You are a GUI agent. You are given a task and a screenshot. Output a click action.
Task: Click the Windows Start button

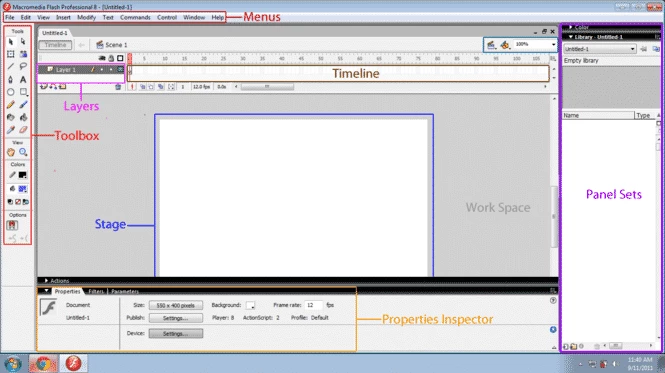tap(13, 364)
